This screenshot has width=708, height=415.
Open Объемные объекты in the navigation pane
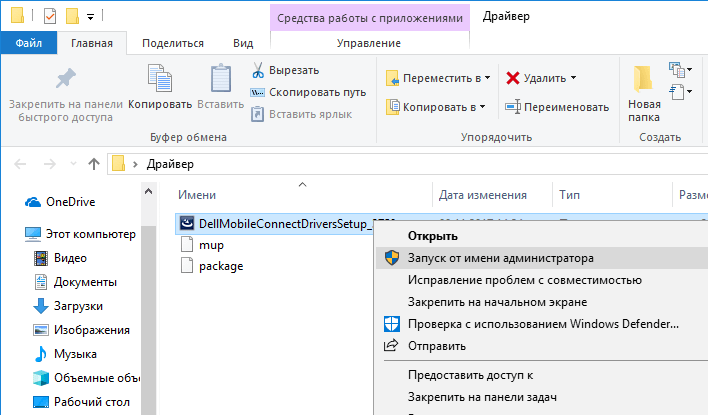(97, 378)
